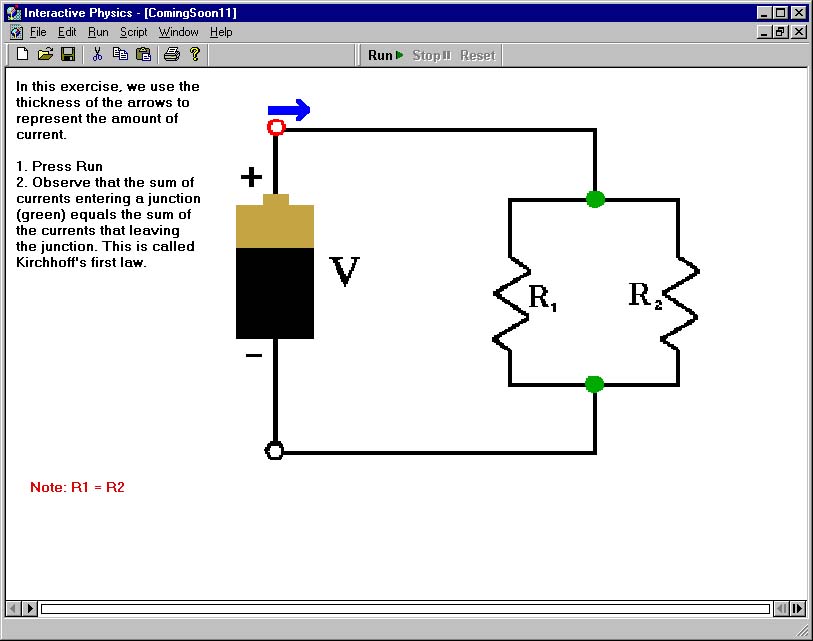Open the Script menu
The image size is (813, 641).
(134, 32)
